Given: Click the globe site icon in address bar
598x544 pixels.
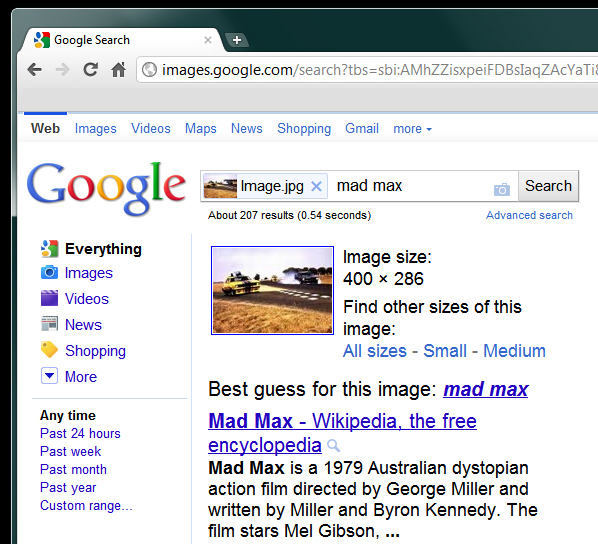Looking at the screenshot, I should [x=149, y=69].
